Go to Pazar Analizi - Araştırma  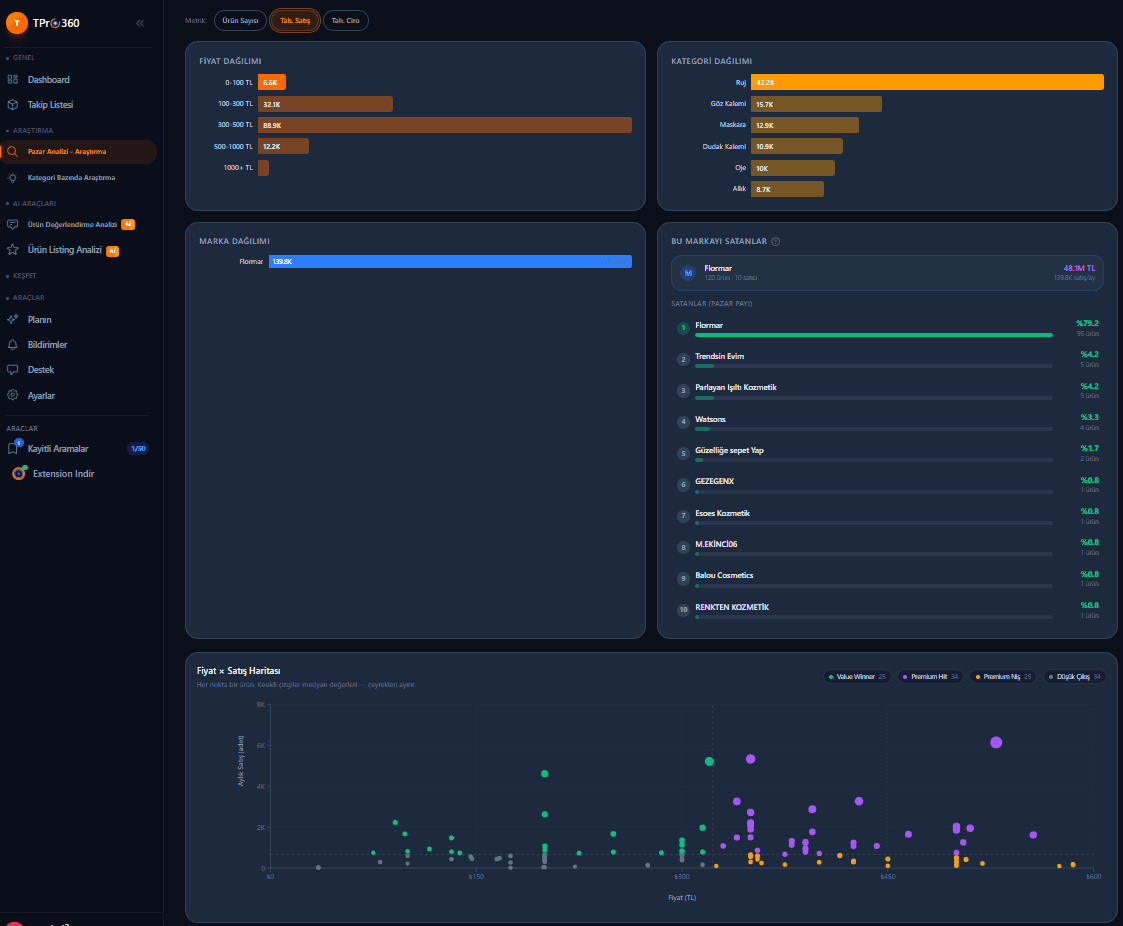[x=79, y=151]
